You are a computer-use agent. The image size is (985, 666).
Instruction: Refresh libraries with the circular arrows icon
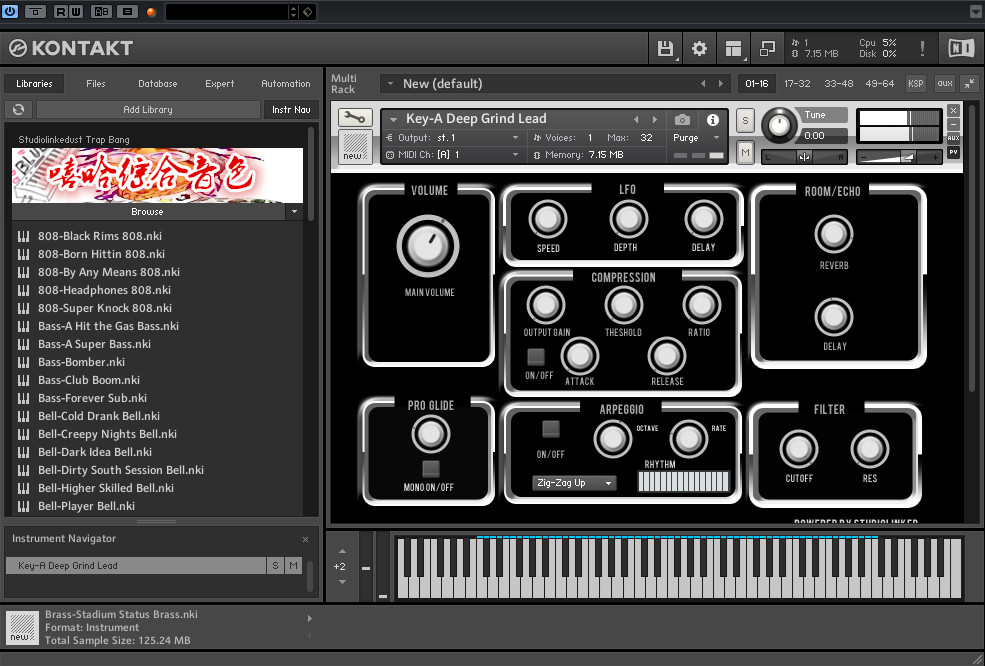[x=18, y=109]
